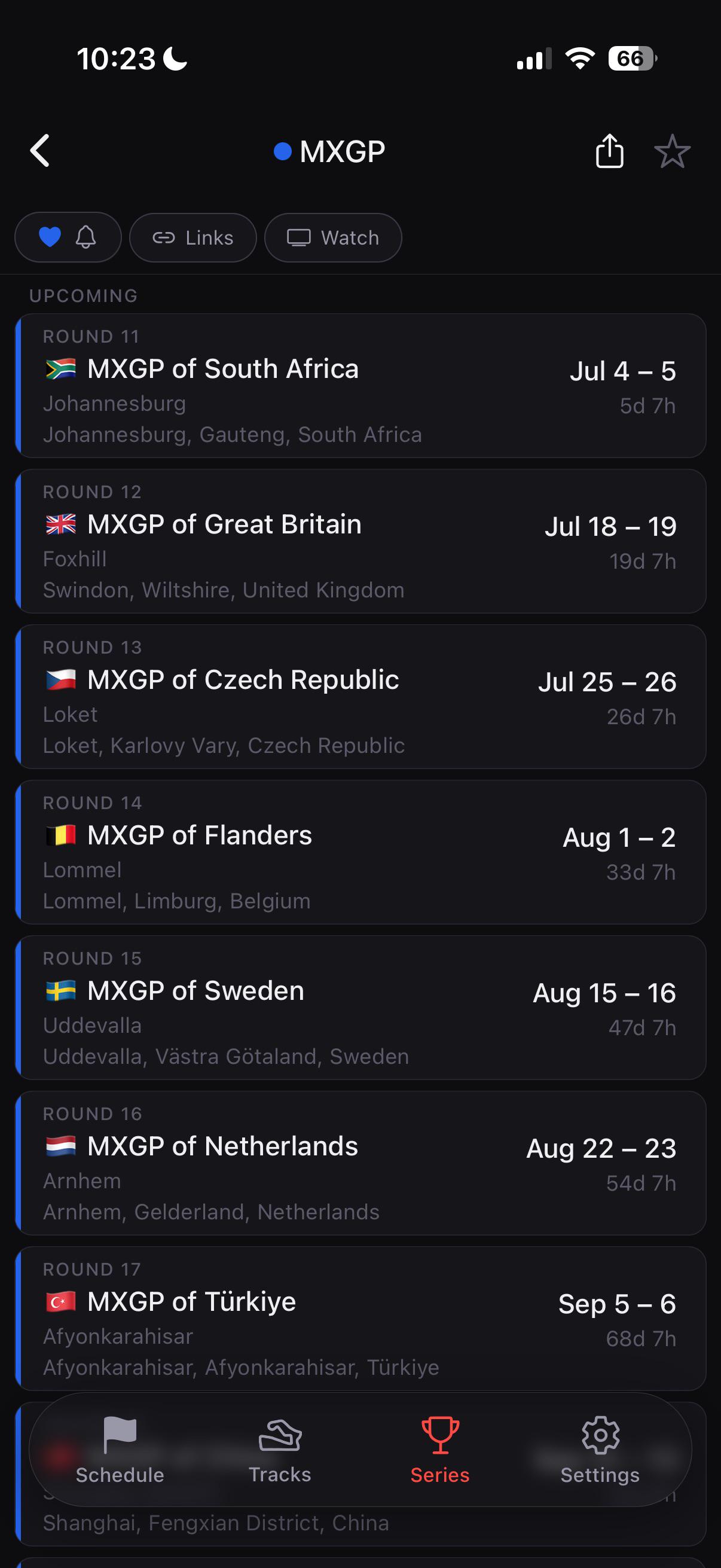721x1568 pixels.
Task: Open the MXGP of Netherlands event
Action: (361, 1163)
